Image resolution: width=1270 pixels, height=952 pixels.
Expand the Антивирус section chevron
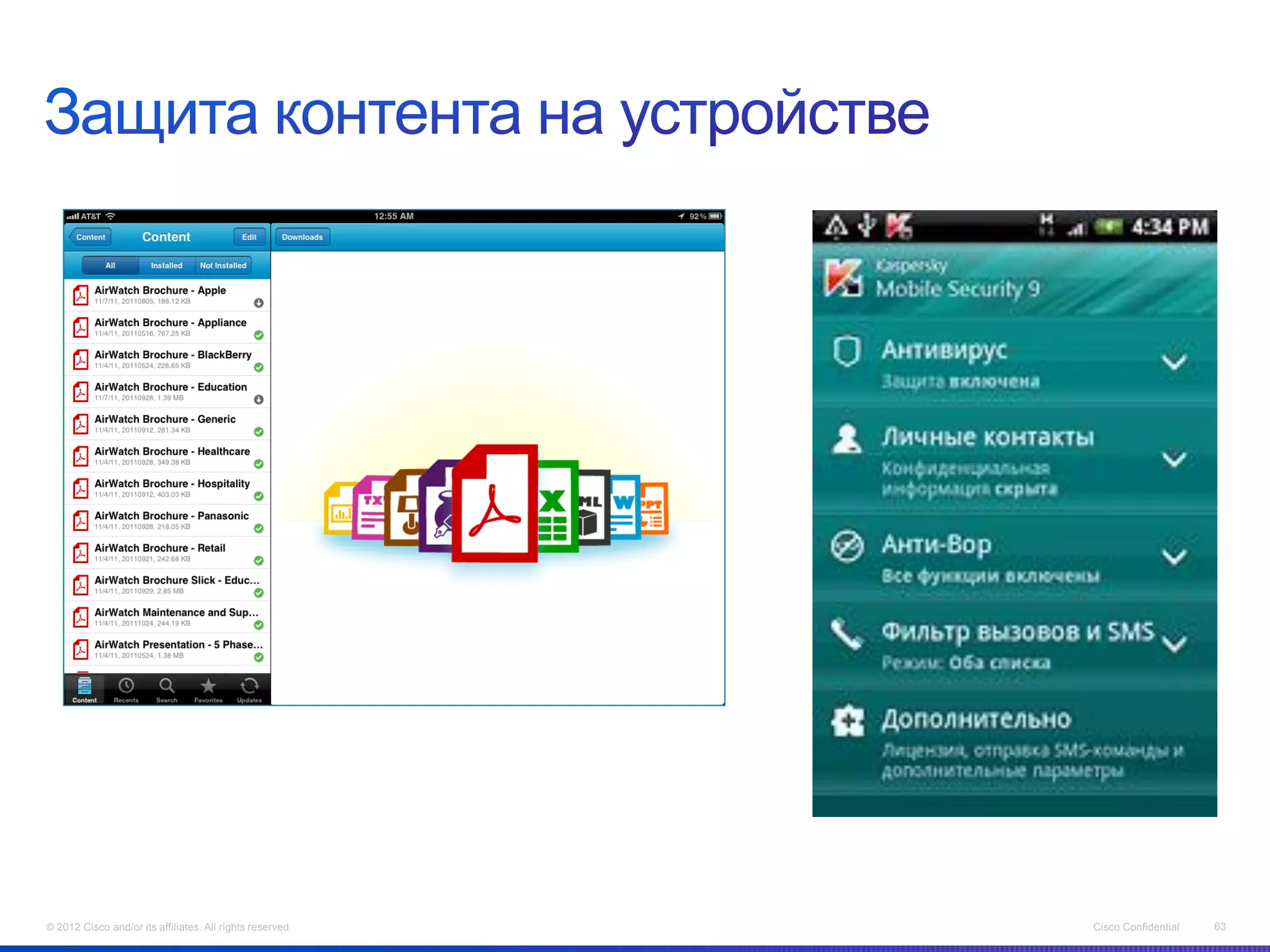click(x=1174, y=362)
